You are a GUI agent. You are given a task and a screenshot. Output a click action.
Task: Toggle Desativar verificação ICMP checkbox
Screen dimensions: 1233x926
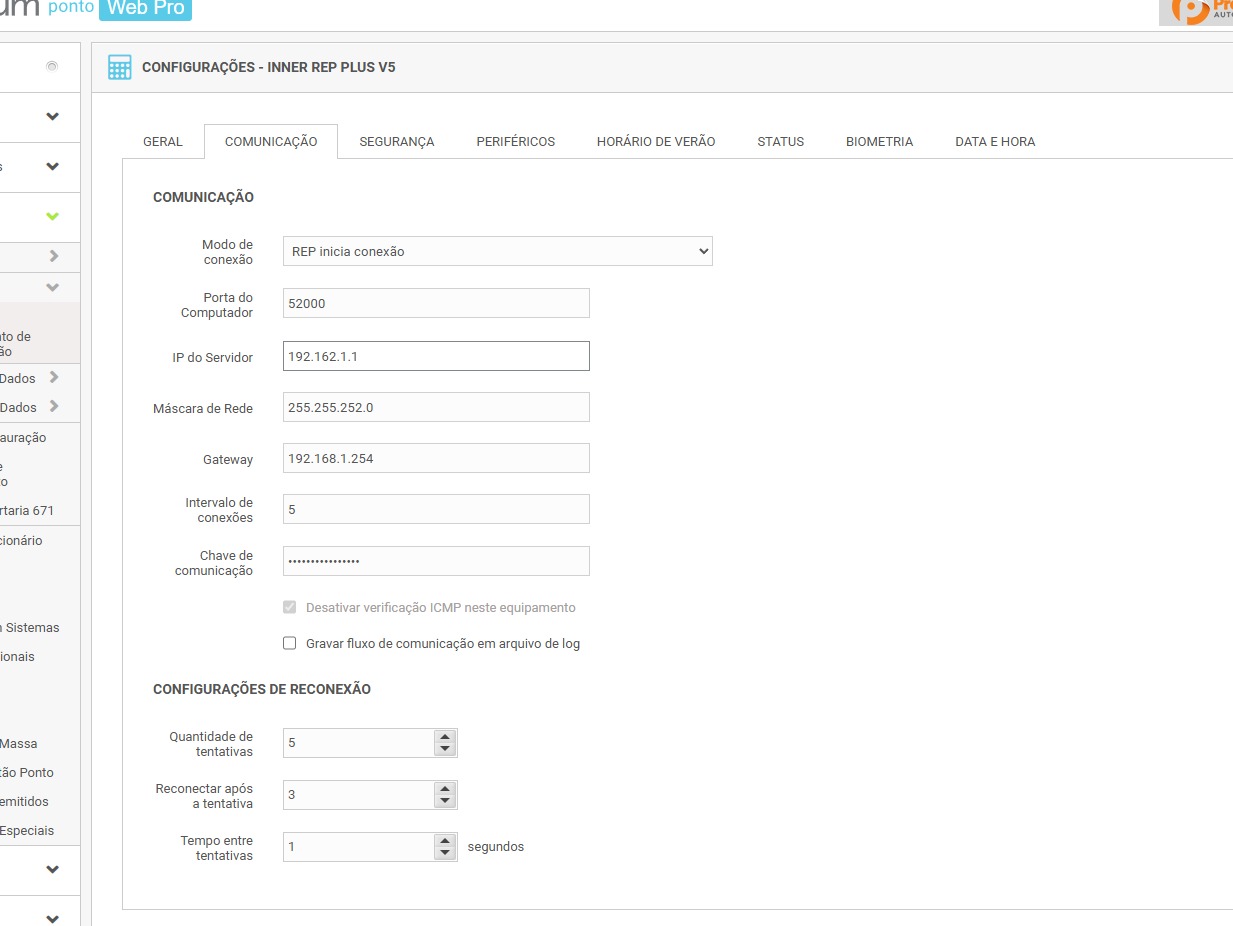(290, 608)
